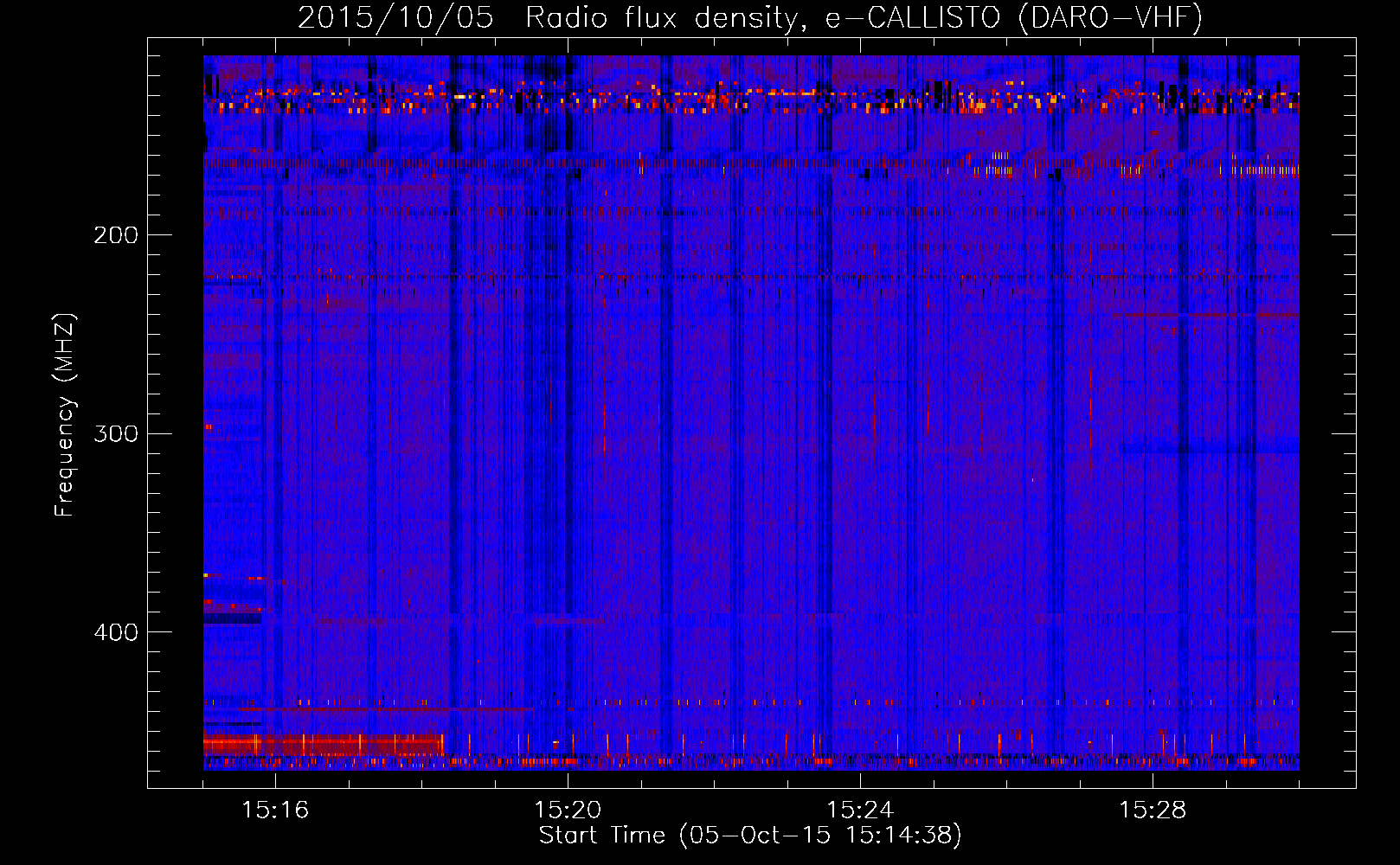Click the '(DARO-VHF)' station name in title
The height and width of the screenshot is (865, 1400).
[1110, 17]
